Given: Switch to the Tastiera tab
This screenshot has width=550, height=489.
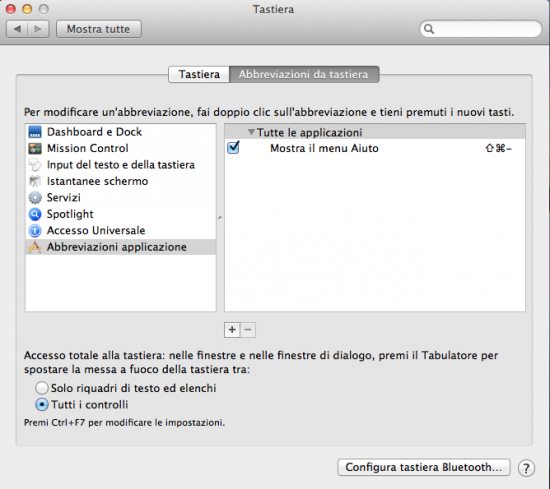Looking at the screenshot, I should click(199, 74).
